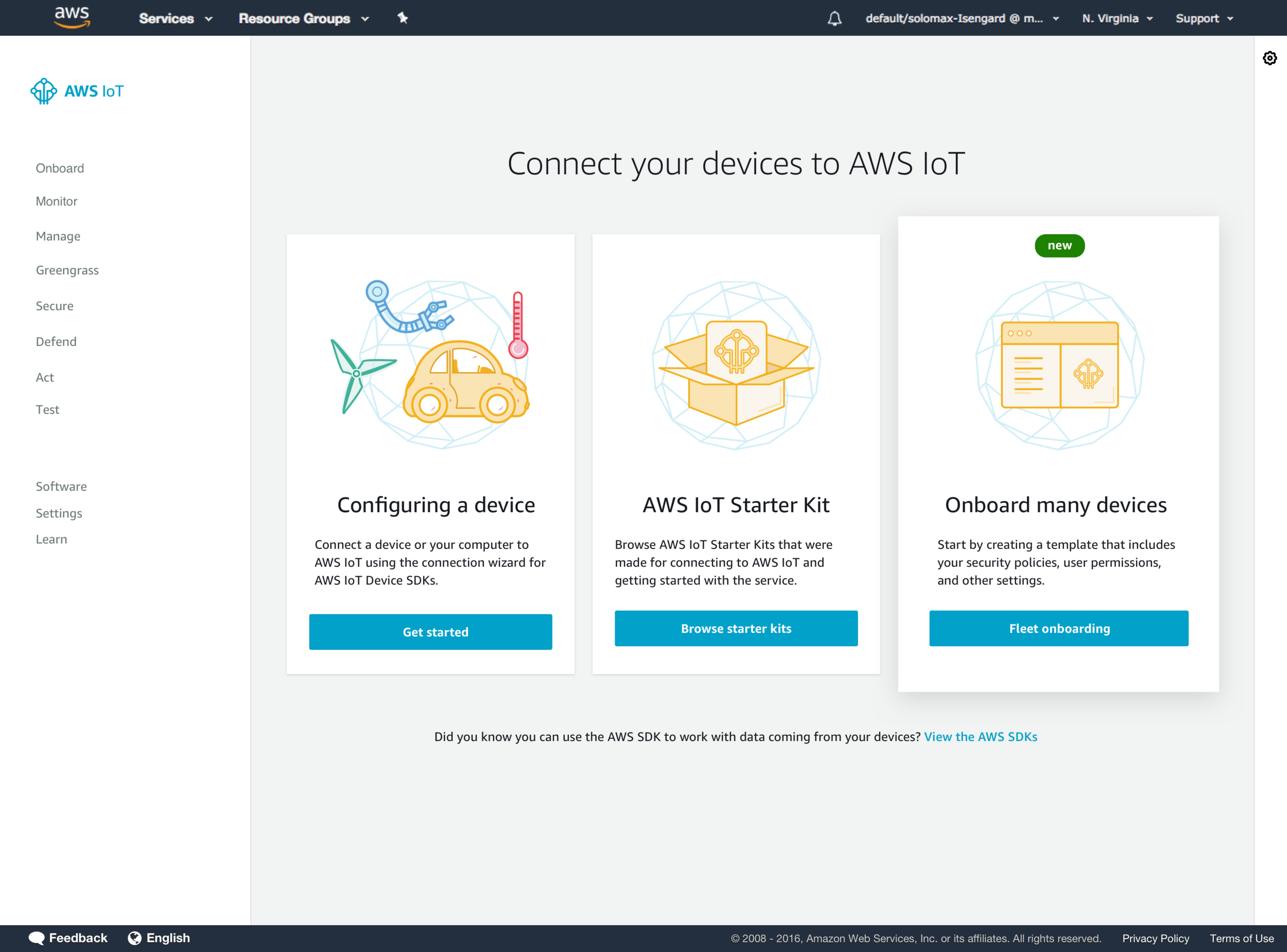Expand the Services dropdown
1287x952 pixels.
176,19
